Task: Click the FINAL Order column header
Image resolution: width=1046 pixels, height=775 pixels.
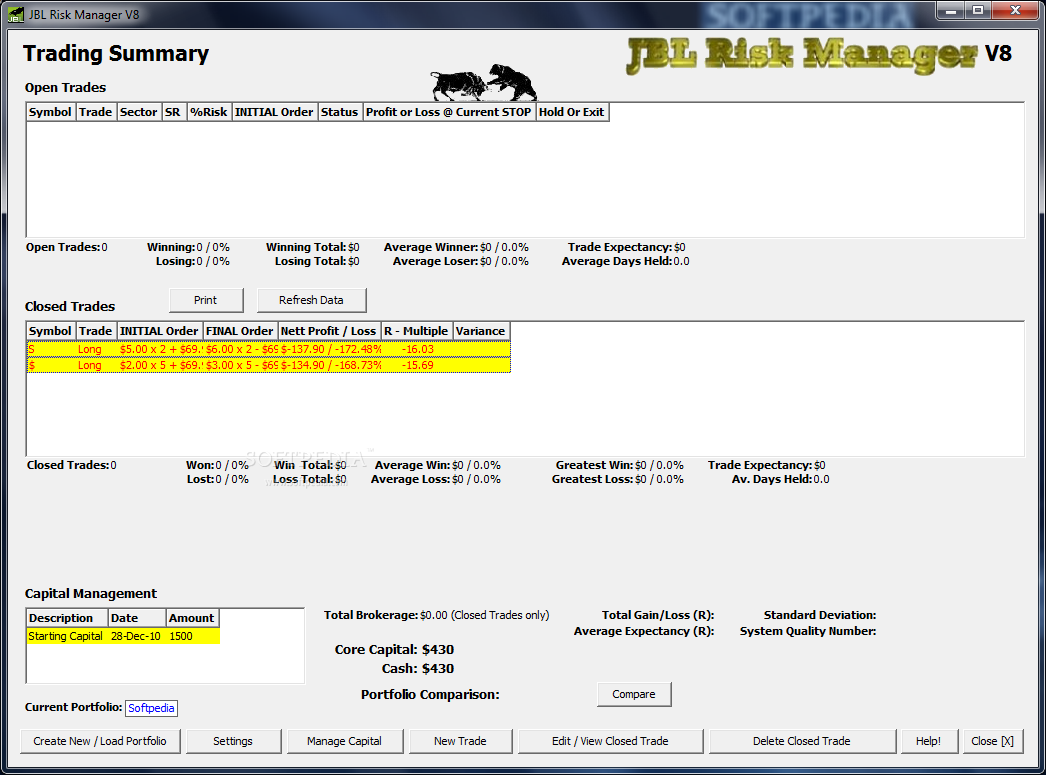Action: click(x=240, y=331)
